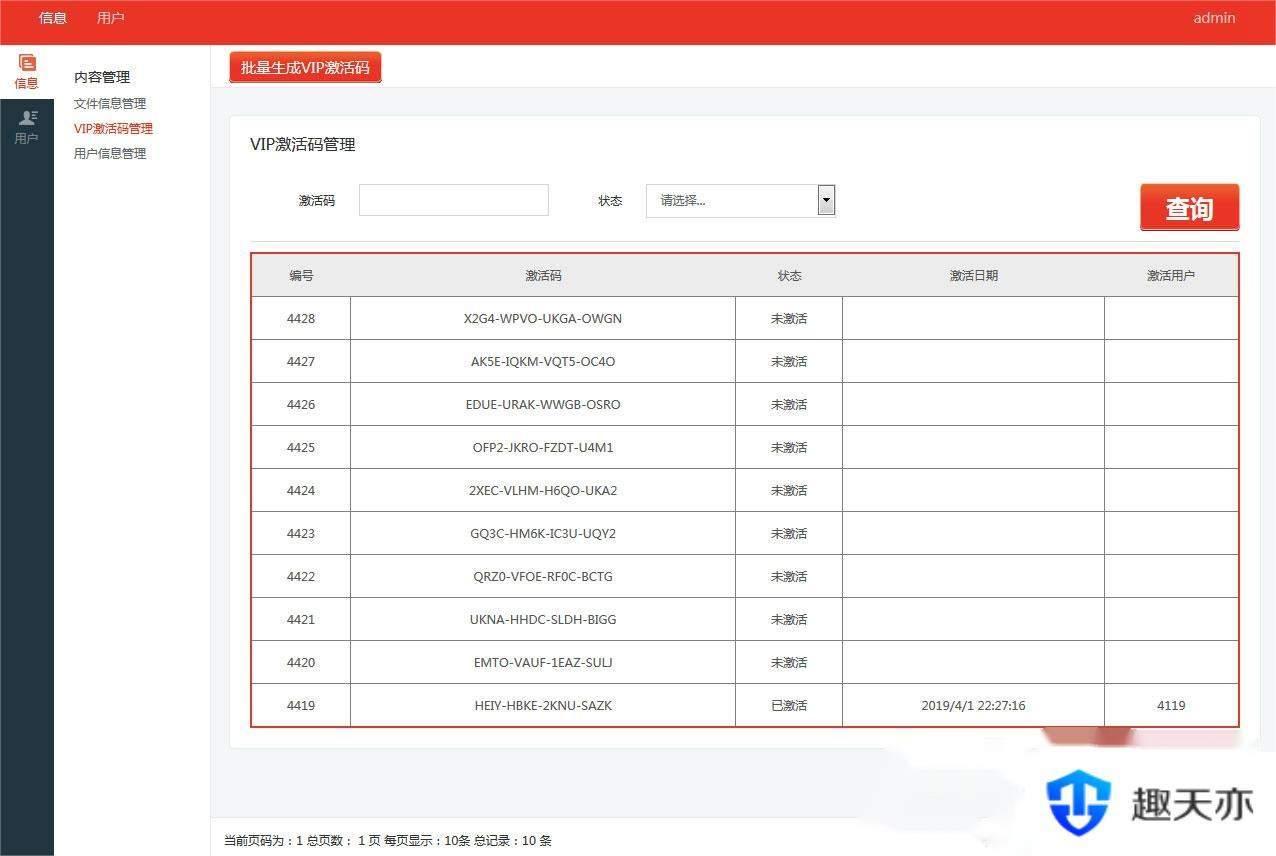
Task: Select VIP激活码管理 menu item
Action: click(113, 128)
